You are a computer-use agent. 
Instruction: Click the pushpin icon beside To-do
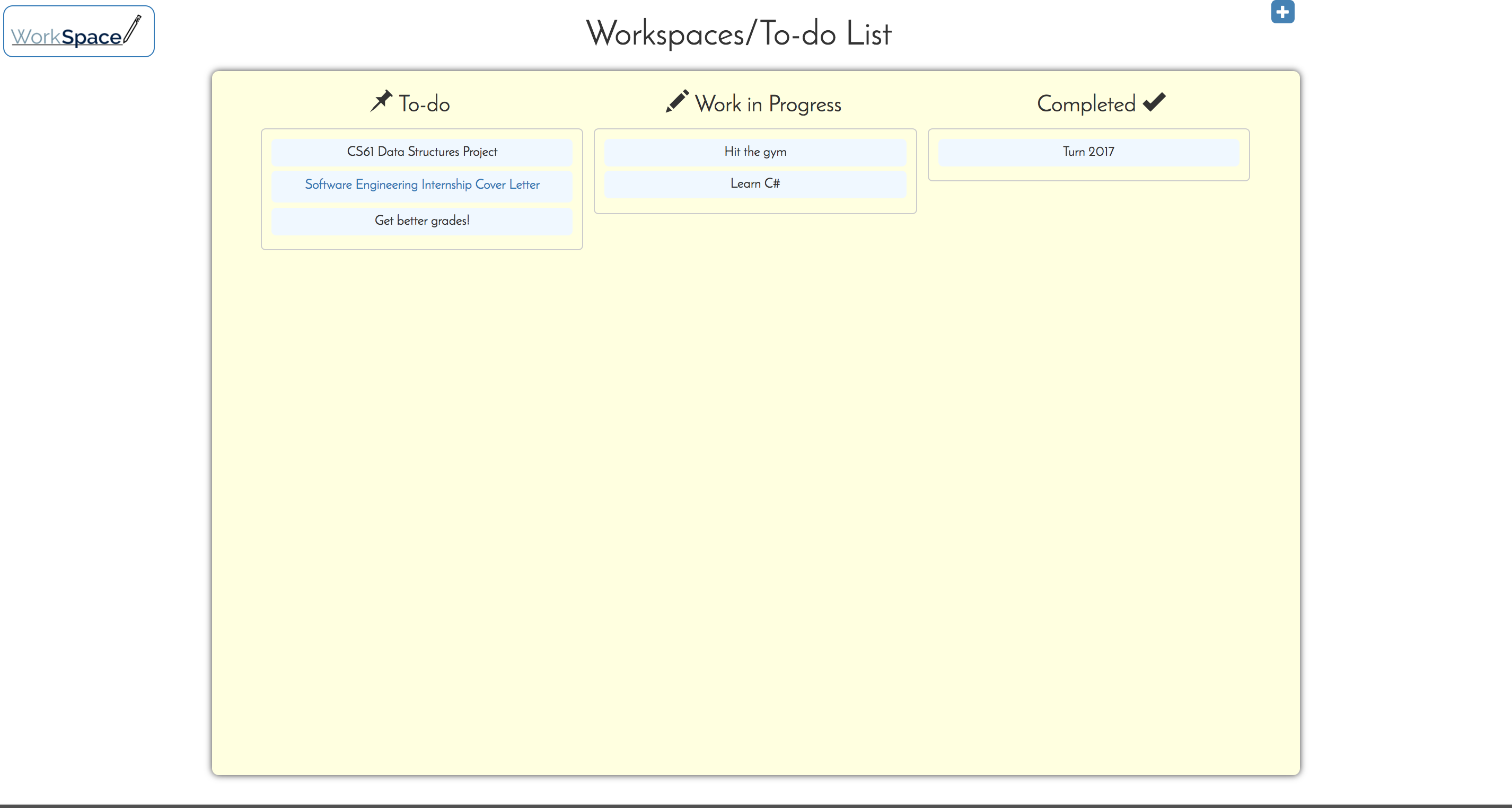381,101
